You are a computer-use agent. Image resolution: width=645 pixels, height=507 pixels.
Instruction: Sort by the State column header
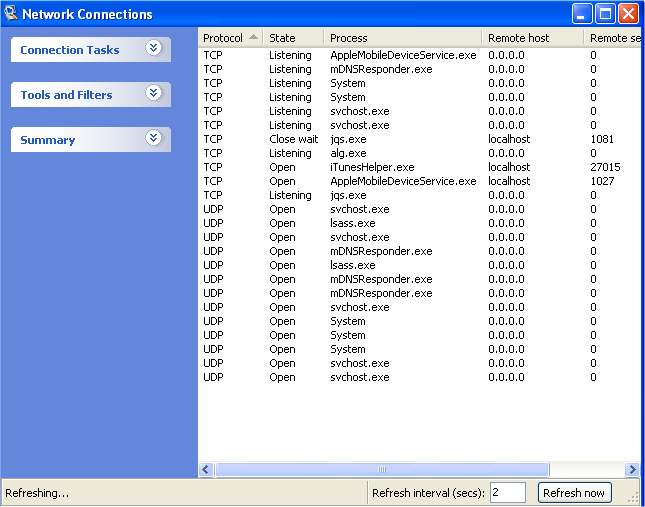294,38
